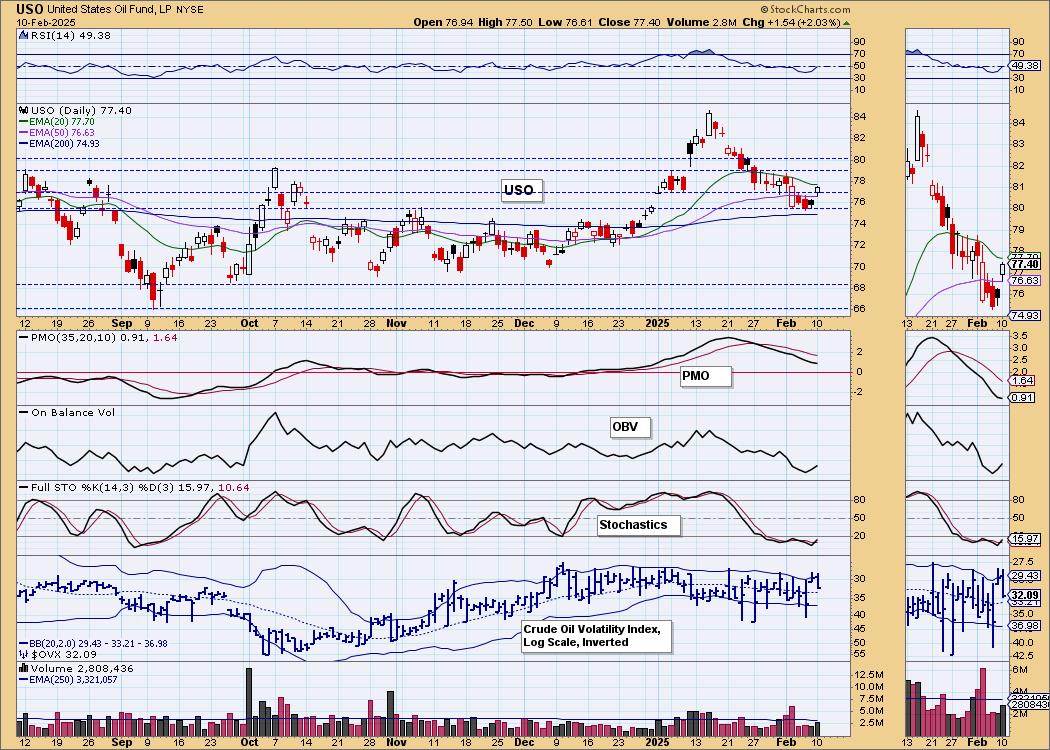Screen dimensions: 1050x750
Task: Click the "6M" axis label on the zoomed volume panel
Action: 1020,670
